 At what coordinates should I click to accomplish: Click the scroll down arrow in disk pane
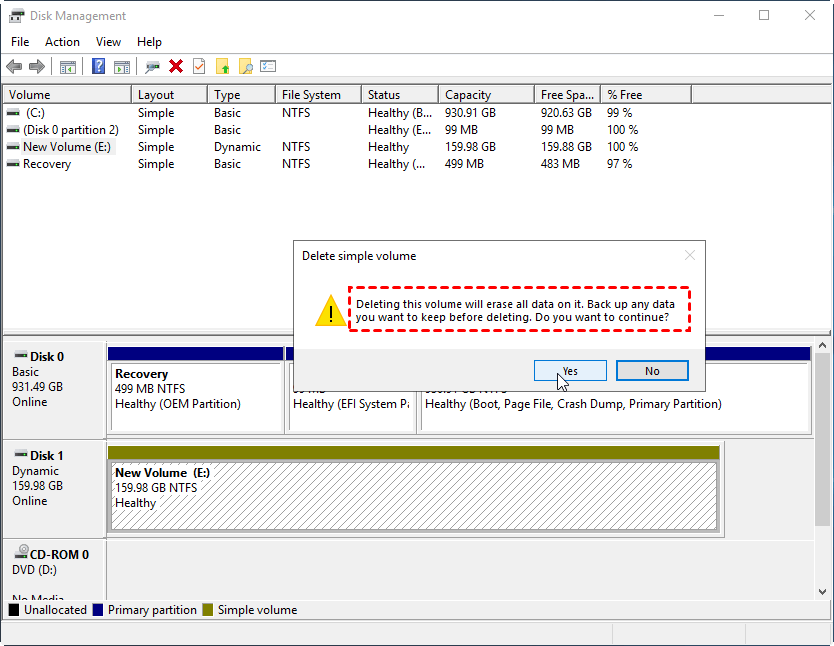coord(822,591)
